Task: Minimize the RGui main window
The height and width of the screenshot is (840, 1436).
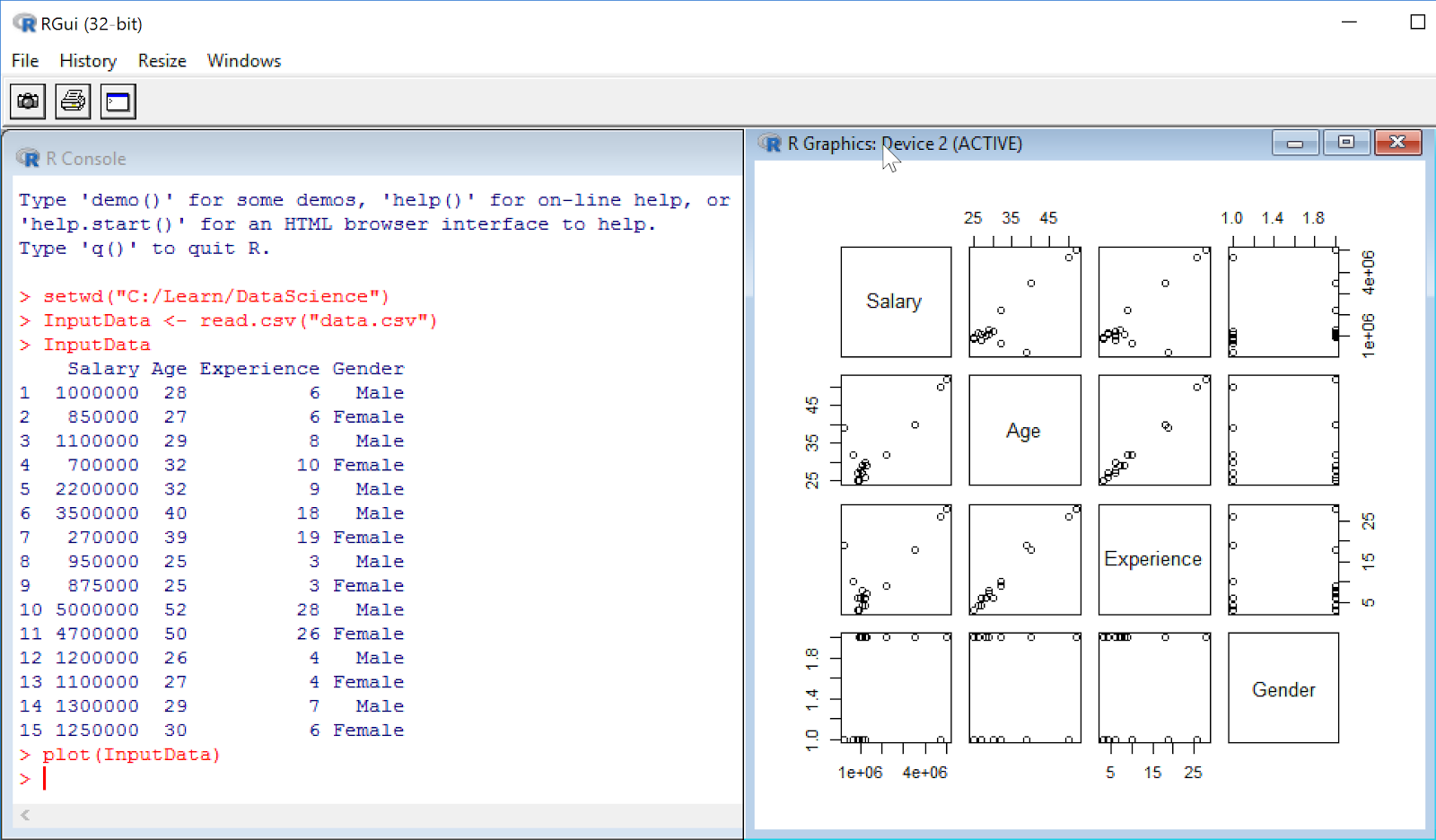Action: click(x=1349, y=22)
